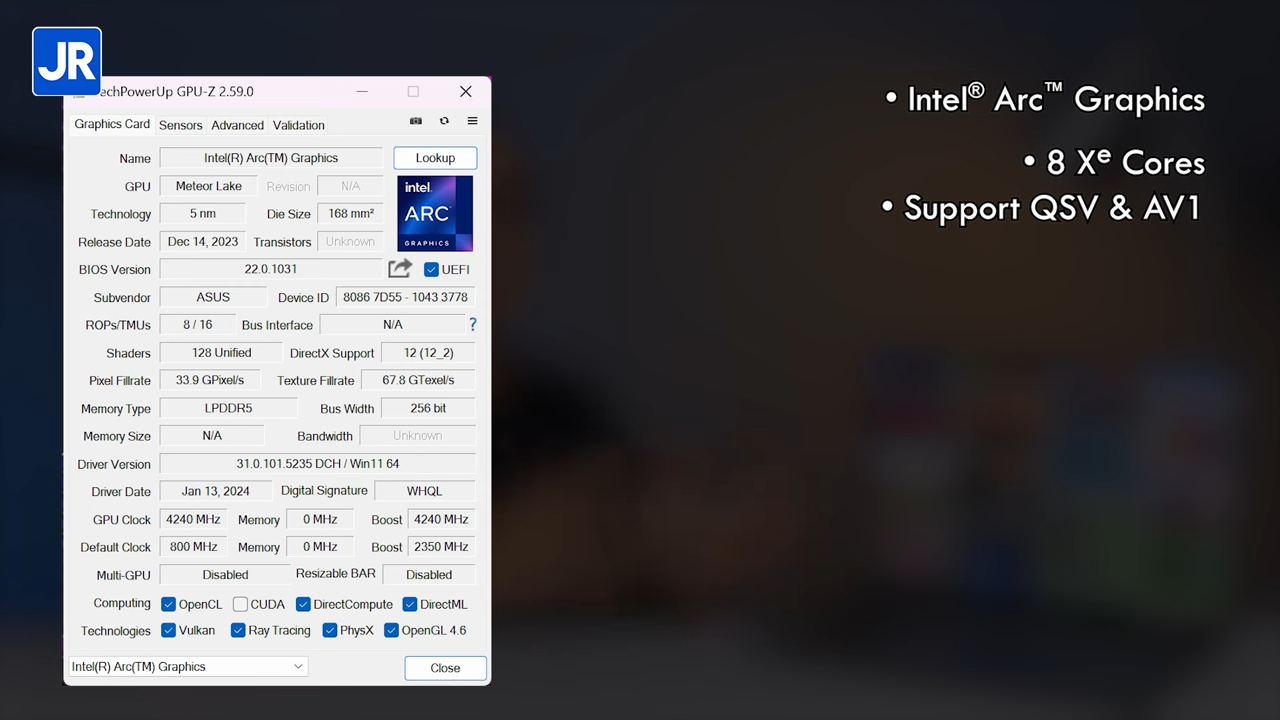
Task: Click the Bus Interface question mark
Action: [x=473, y=324]
